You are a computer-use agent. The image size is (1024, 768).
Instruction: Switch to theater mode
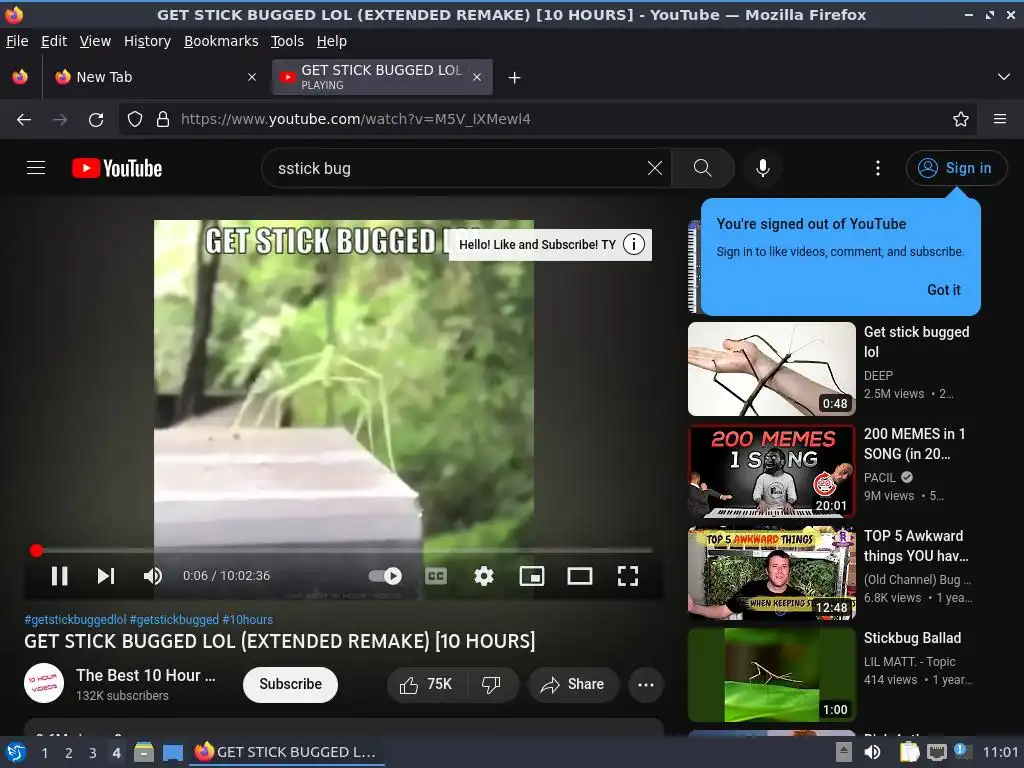pyautogui.click(x=580, y=576)
